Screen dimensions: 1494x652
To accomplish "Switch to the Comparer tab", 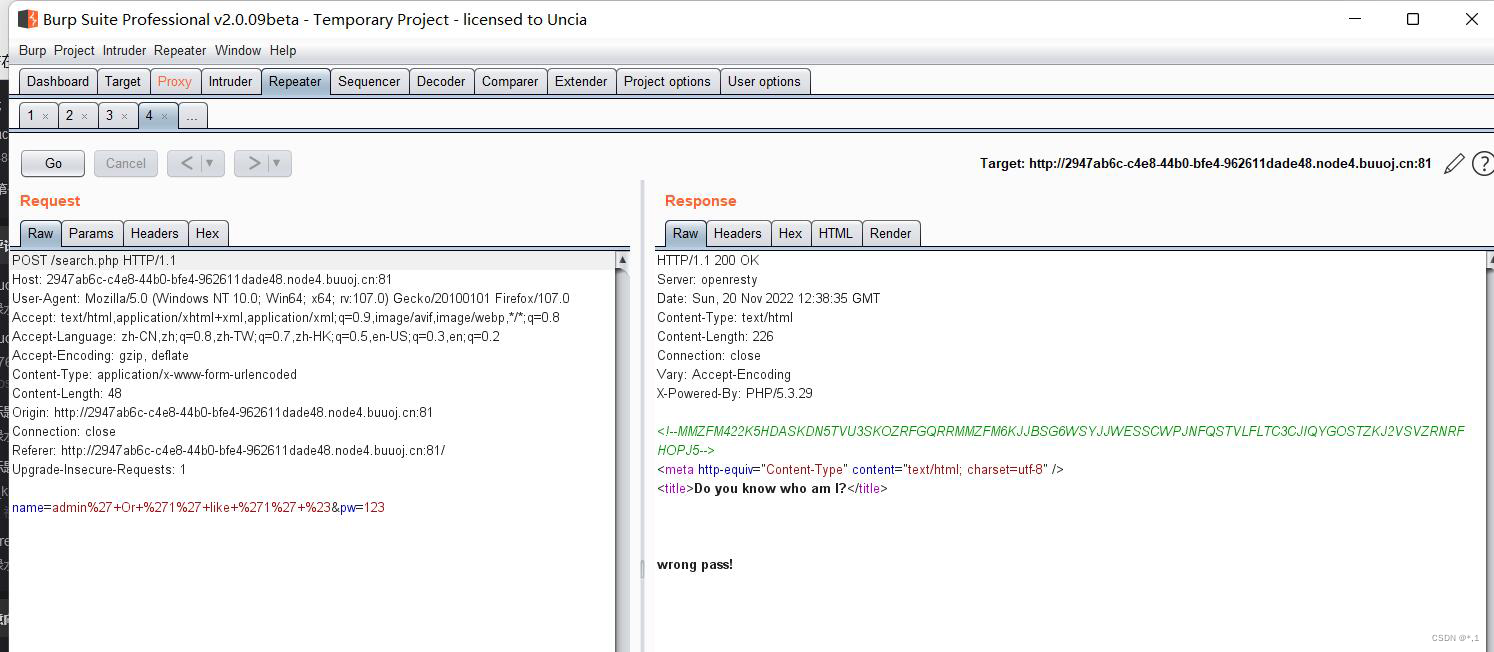I will tap(510, 81).
